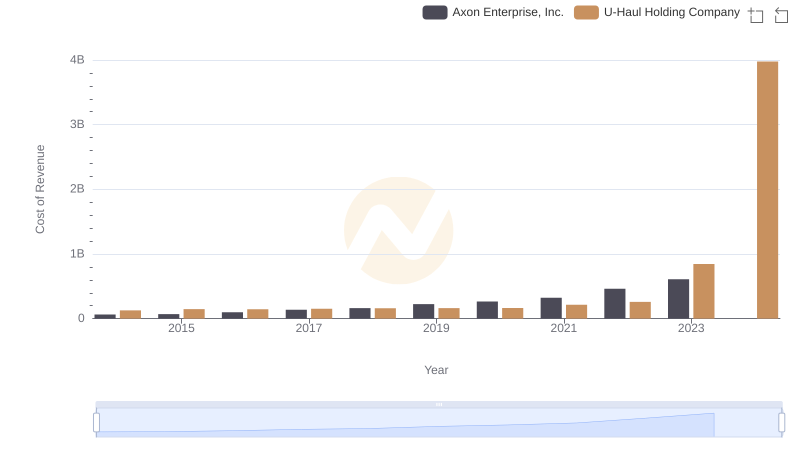Viewport: 800px width, 461px height.
Task: Click the zoom reset icon
Action: point(781,15)
